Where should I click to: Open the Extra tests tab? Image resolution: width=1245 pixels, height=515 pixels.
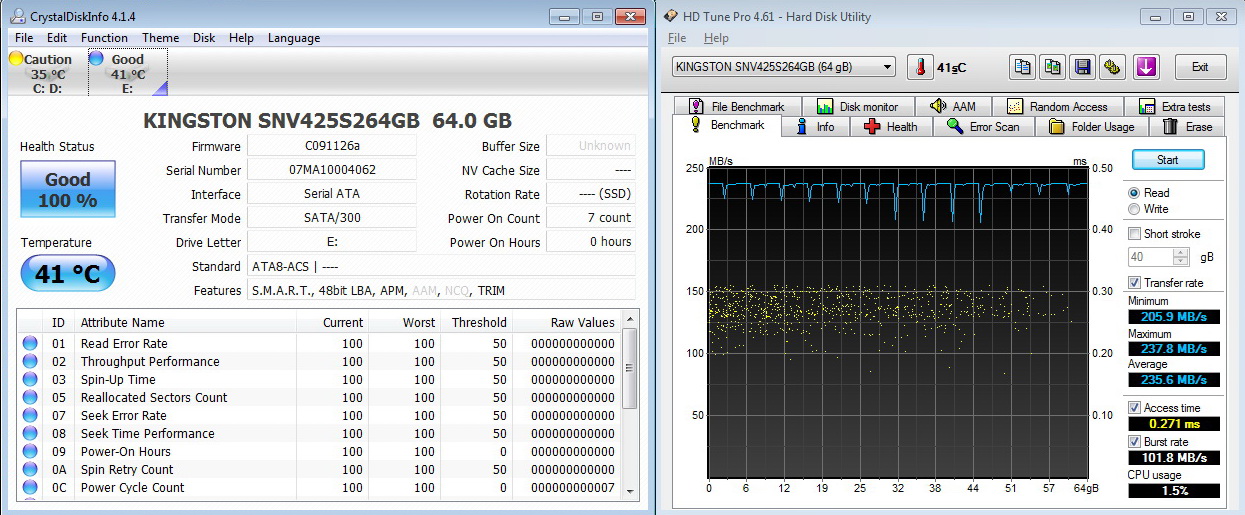coord(1174,107)
